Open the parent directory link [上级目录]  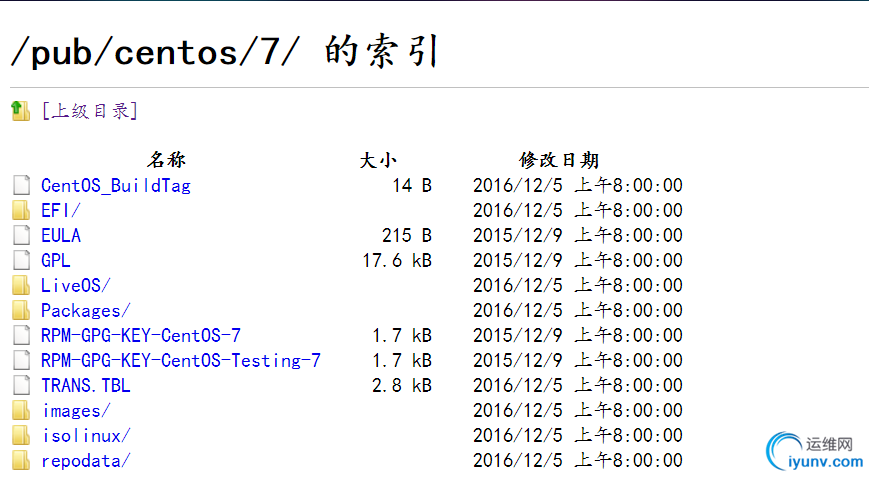tap(90, 111)
